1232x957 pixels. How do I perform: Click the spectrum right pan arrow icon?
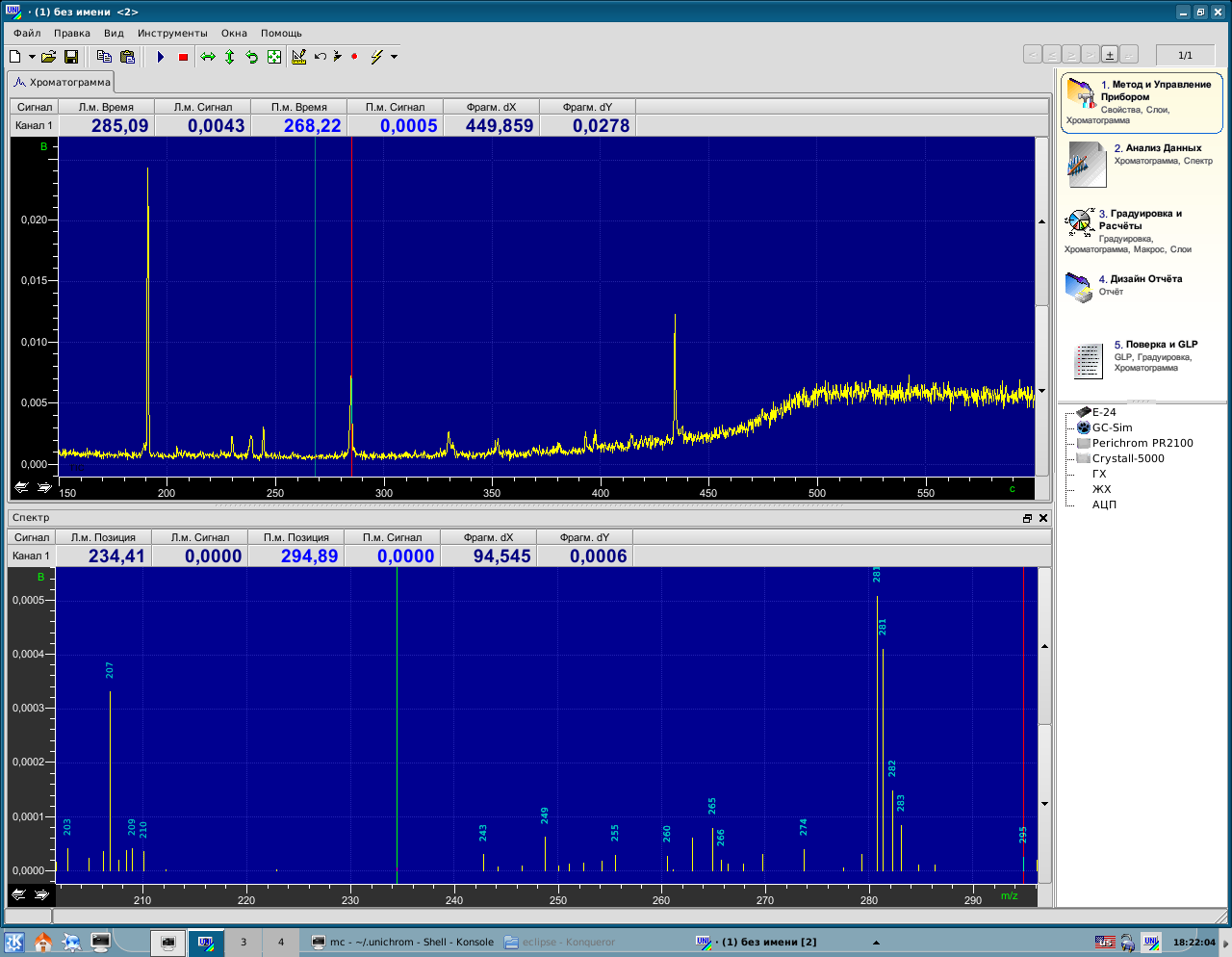41,894
